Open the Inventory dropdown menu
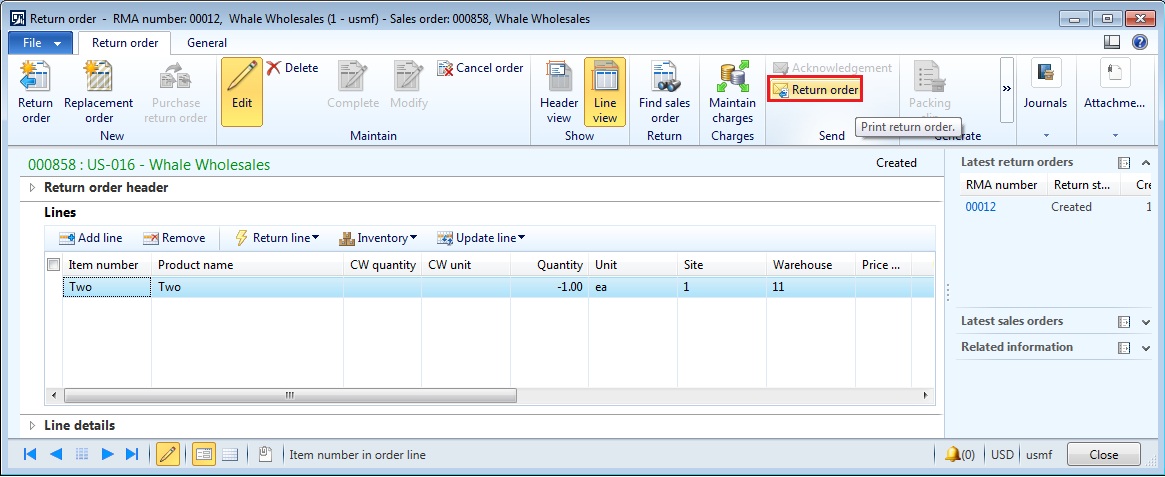The width and height of the screenshot is (1165, 477). coord(378,238)
